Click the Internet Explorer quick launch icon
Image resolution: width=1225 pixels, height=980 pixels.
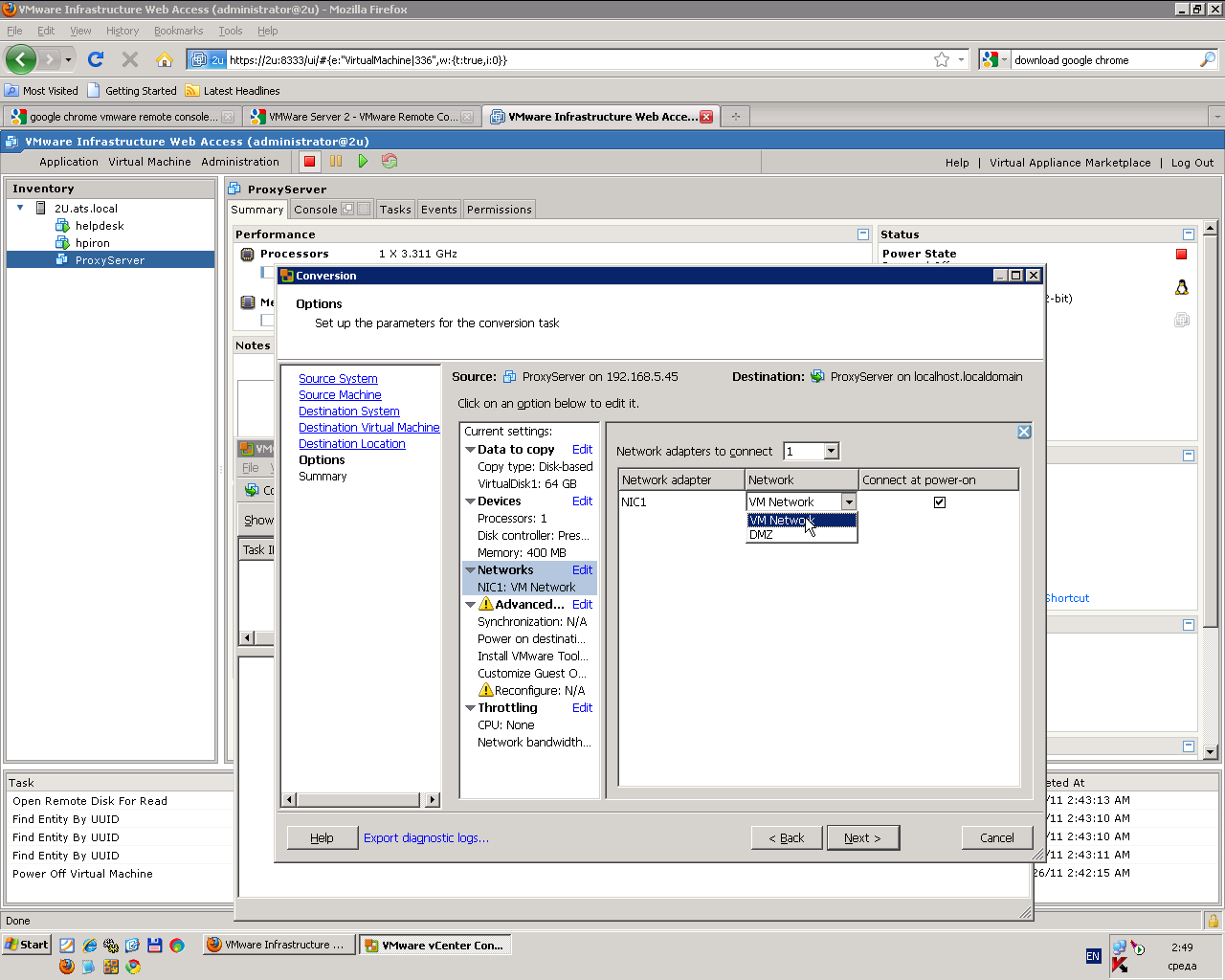click(89, 946)
